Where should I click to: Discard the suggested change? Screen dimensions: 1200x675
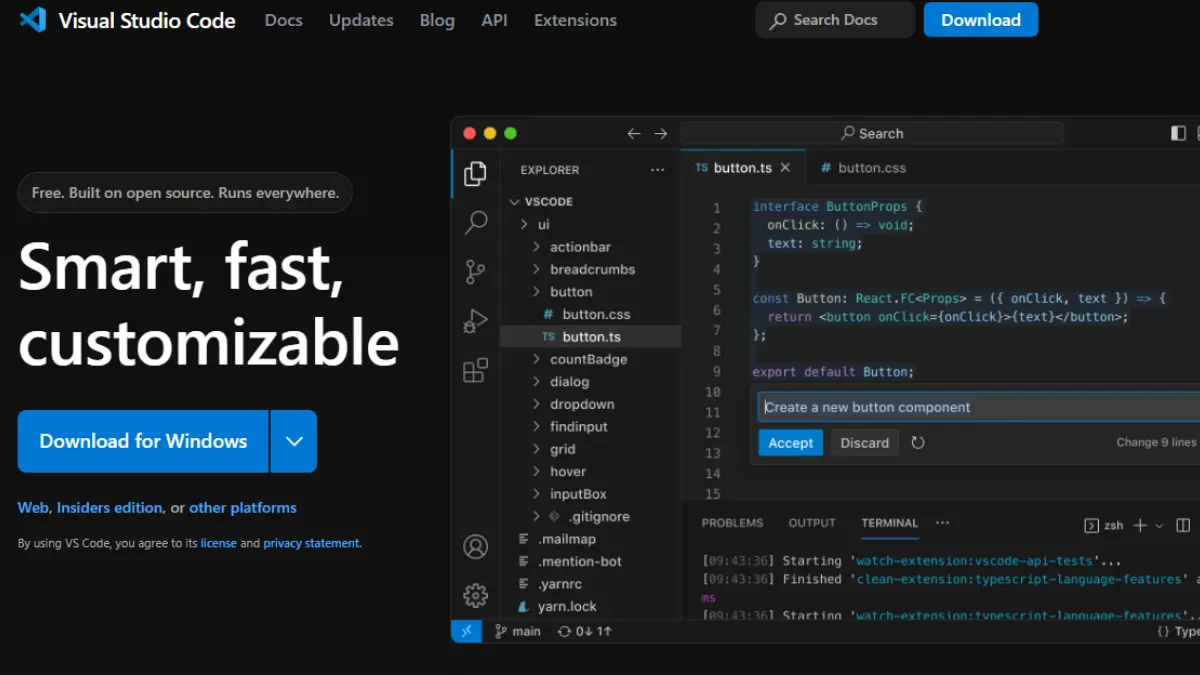(865, 443)
